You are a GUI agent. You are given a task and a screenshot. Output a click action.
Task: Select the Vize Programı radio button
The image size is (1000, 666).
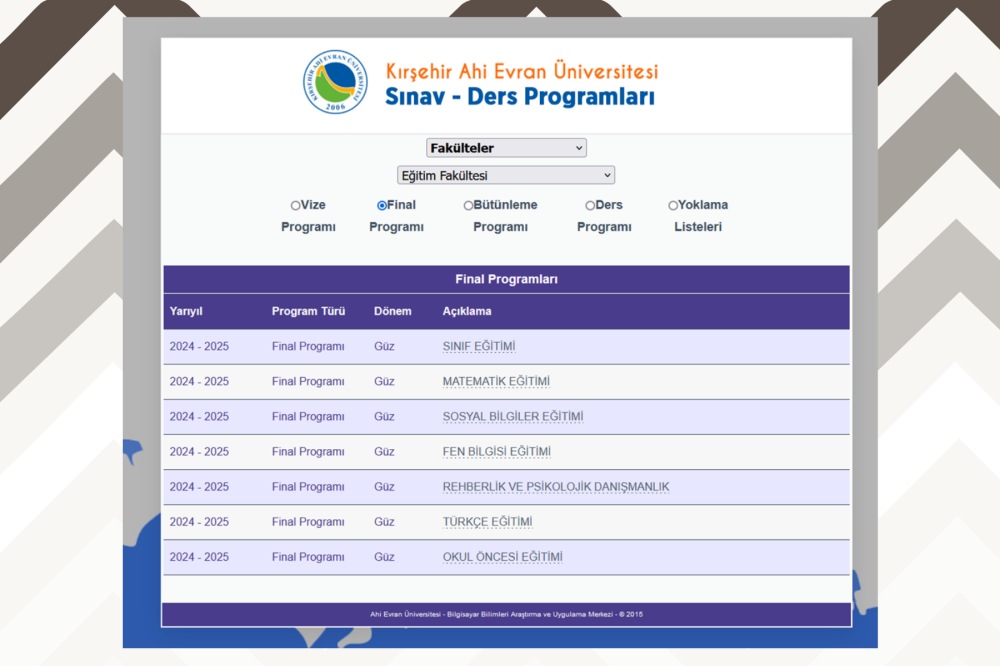tap(295, 205)
